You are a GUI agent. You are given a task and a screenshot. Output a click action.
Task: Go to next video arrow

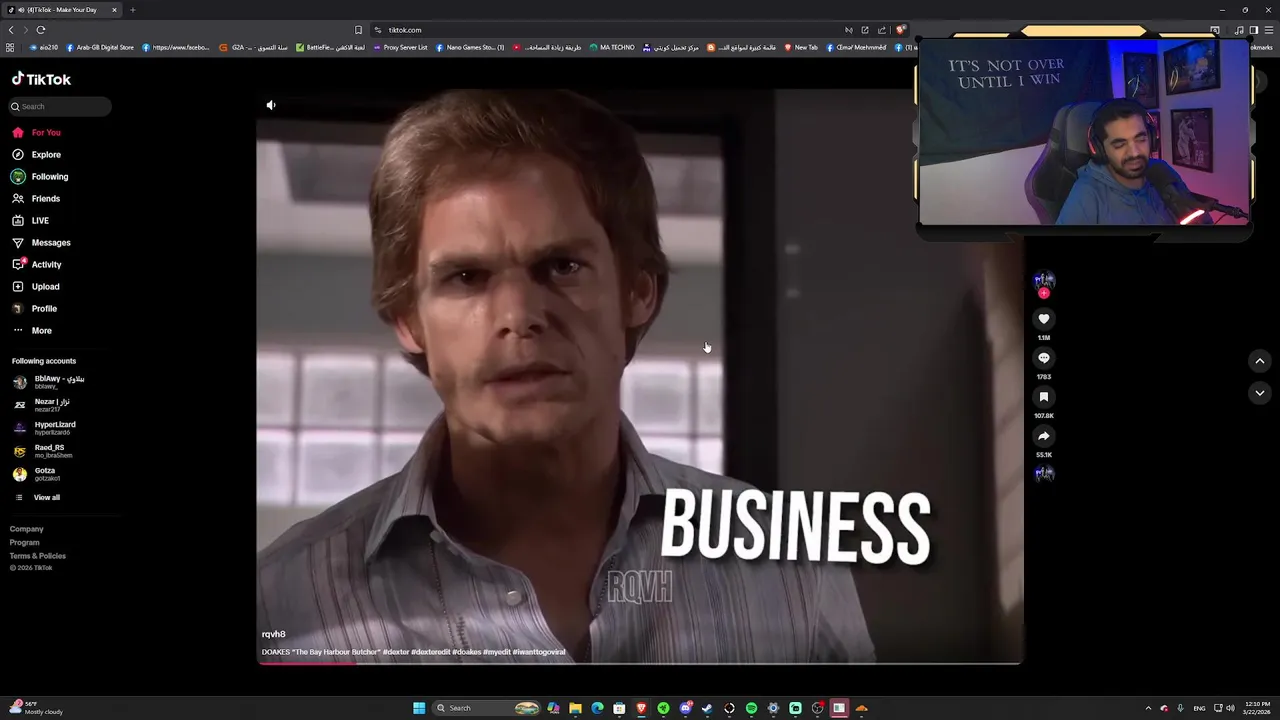pyautogui.click(x=1260, y=393)
